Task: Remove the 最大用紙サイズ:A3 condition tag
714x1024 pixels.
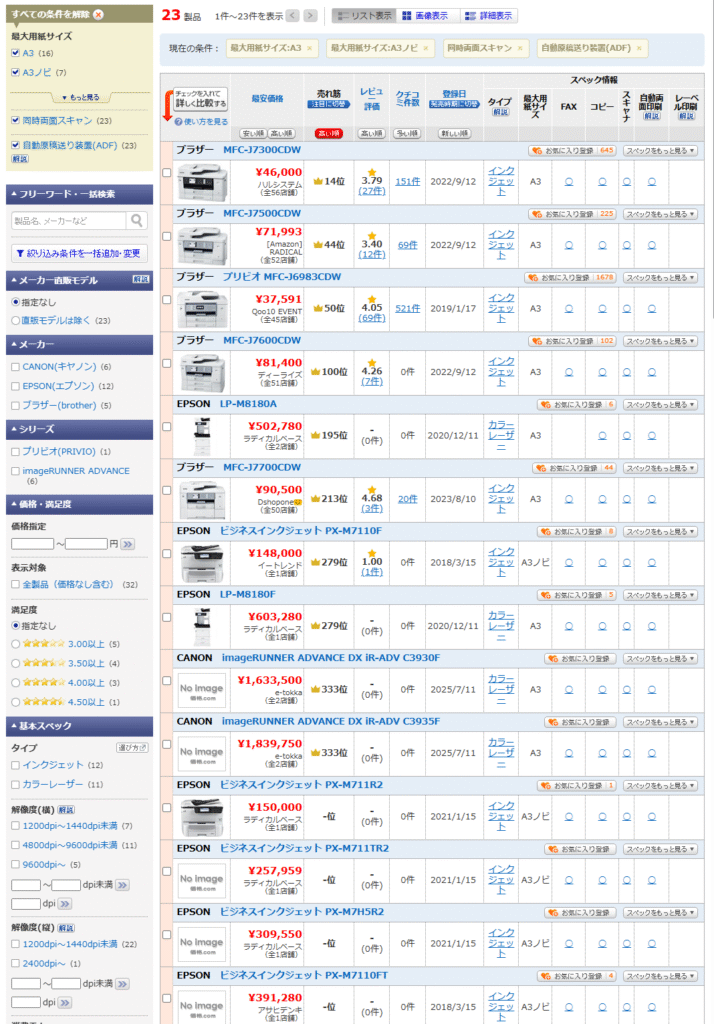Action: (x=309, y=48)
